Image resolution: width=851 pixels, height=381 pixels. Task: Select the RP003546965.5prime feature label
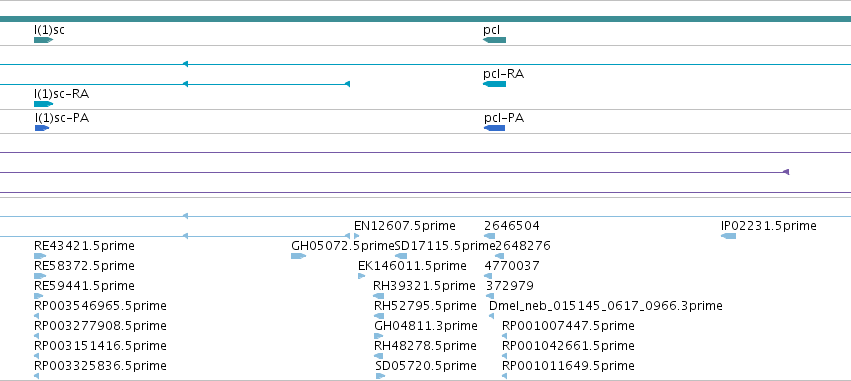click(x=100, y=306)
